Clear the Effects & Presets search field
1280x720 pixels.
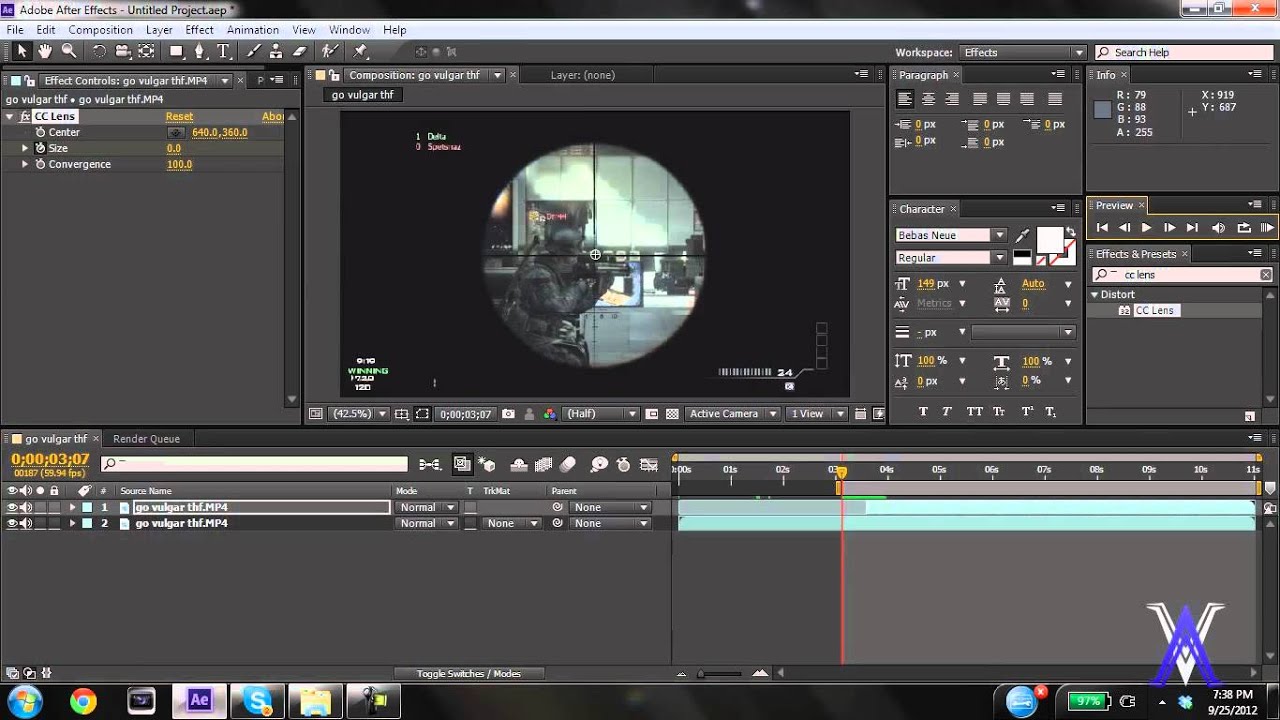pos(1266,274)
